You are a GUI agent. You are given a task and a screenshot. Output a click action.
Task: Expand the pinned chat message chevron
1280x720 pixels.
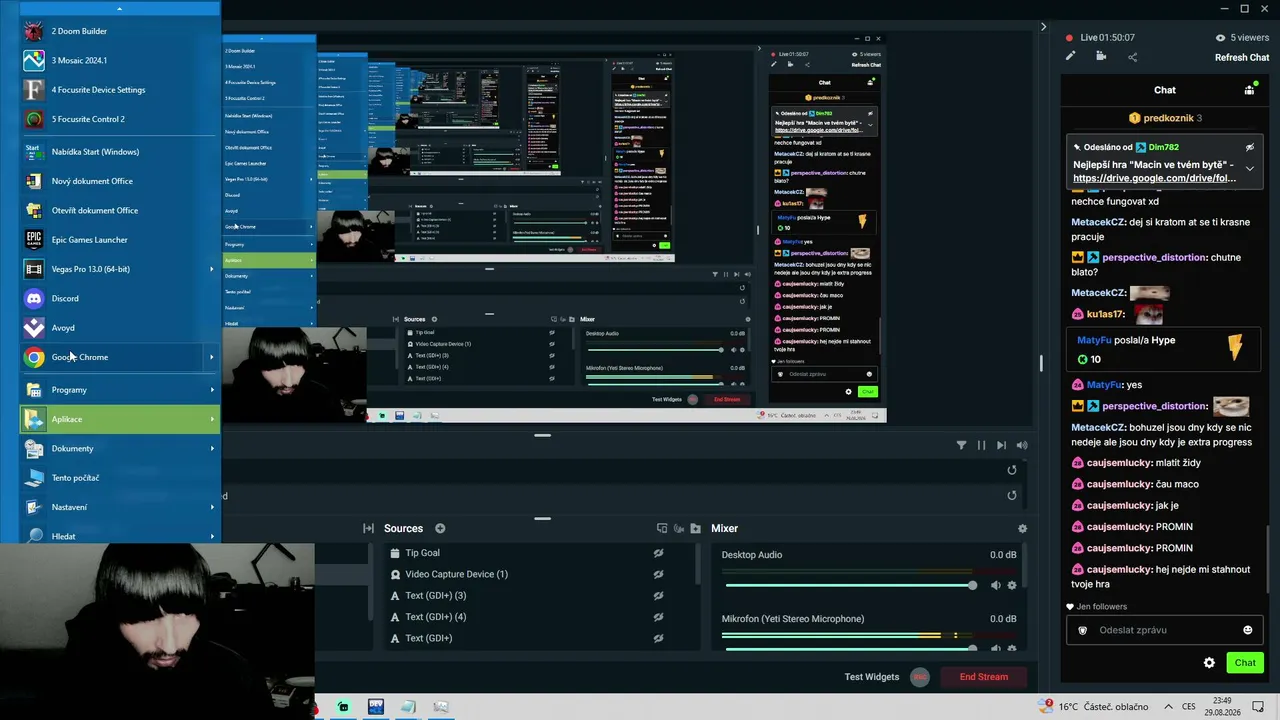pos(1249,168)
